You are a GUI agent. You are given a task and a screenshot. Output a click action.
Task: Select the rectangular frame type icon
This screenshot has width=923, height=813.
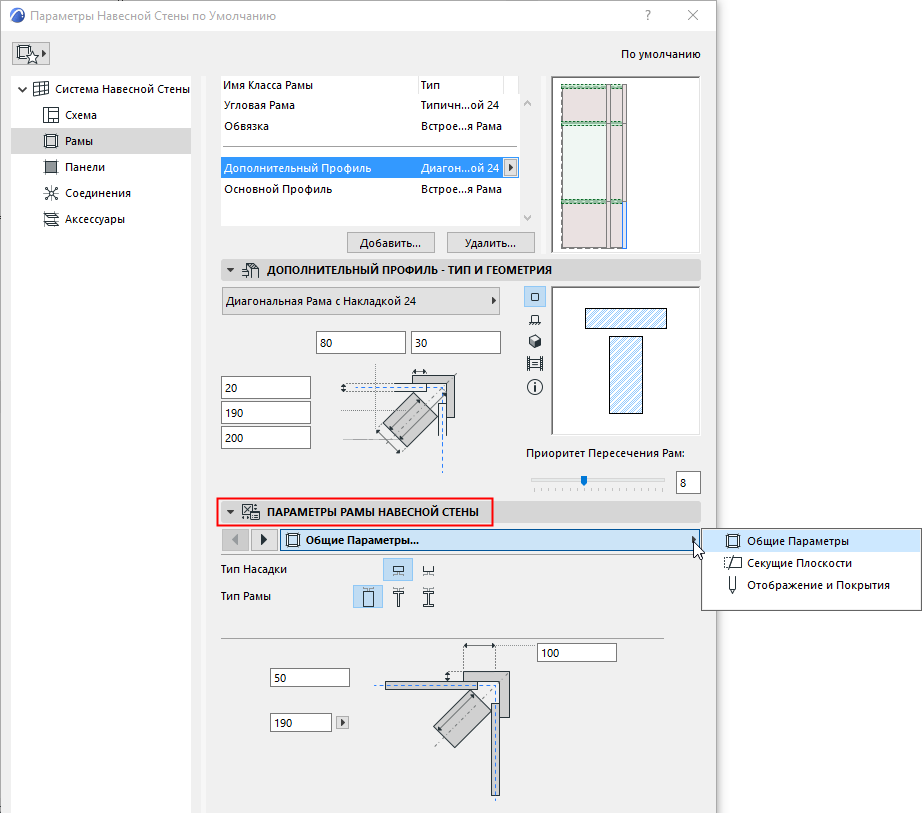367,595
